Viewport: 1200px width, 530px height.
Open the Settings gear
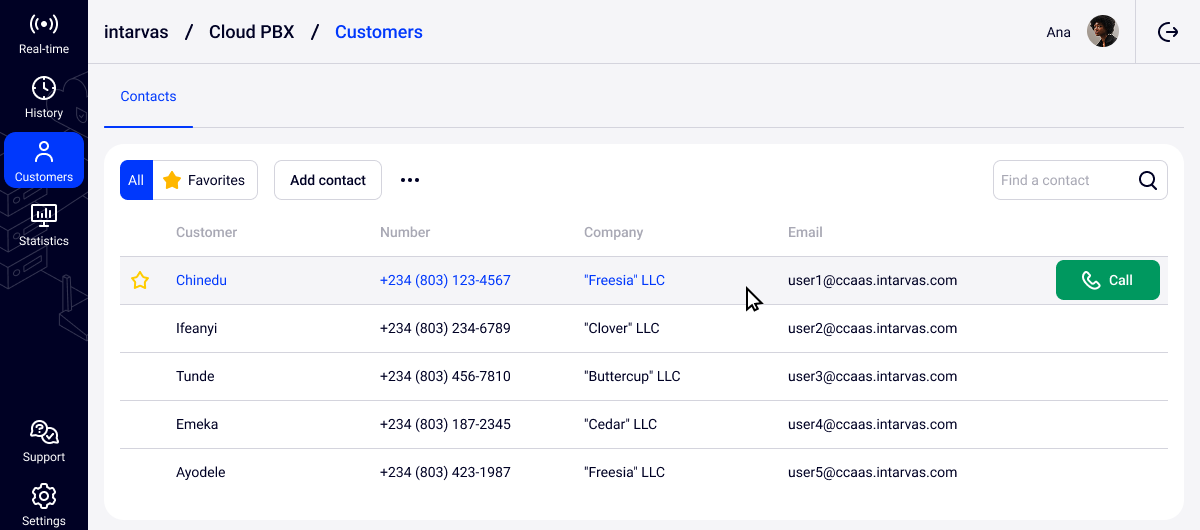pyautogui.click(x=43, y=504)
